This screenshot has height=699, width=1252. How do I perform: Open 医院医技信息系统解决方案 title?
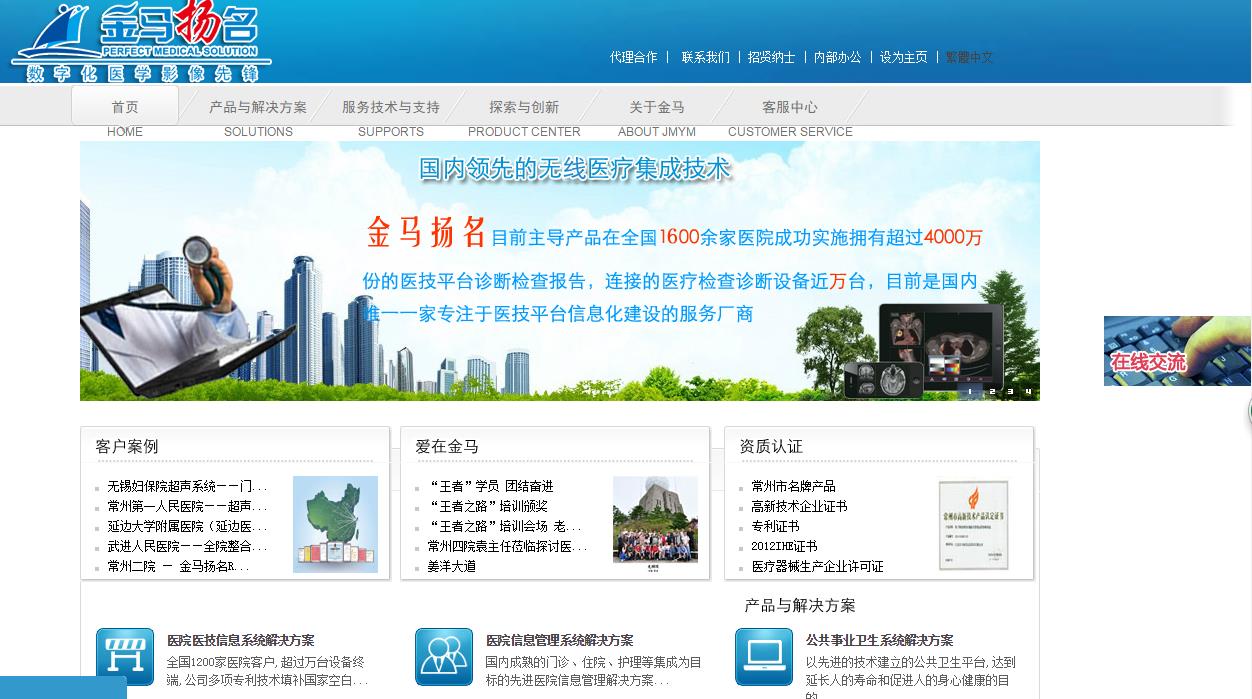point(240,640)
